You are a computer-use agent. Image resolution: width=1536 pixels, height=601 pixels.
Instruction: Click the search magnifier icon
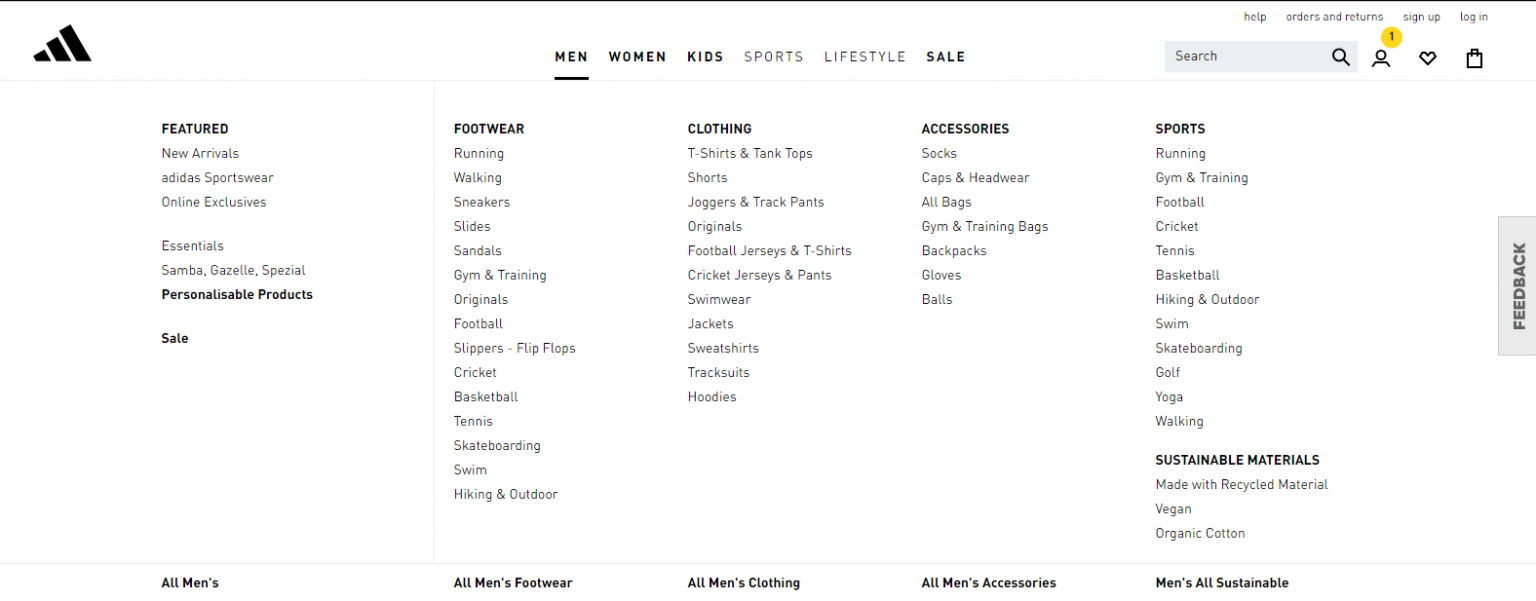coord(1340,56)
